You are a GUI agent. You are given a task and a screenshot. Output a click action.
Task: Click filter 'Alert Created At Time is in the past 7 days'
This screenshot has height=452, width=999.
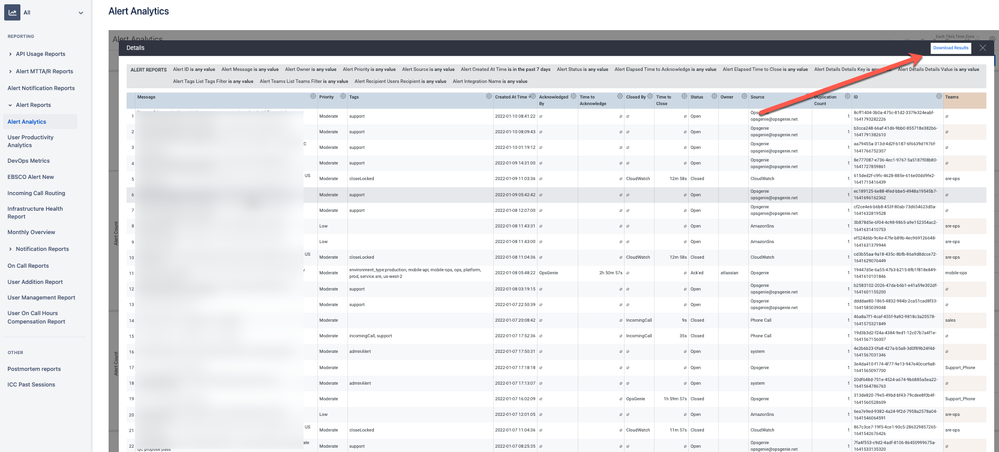(x=506, y=69)
